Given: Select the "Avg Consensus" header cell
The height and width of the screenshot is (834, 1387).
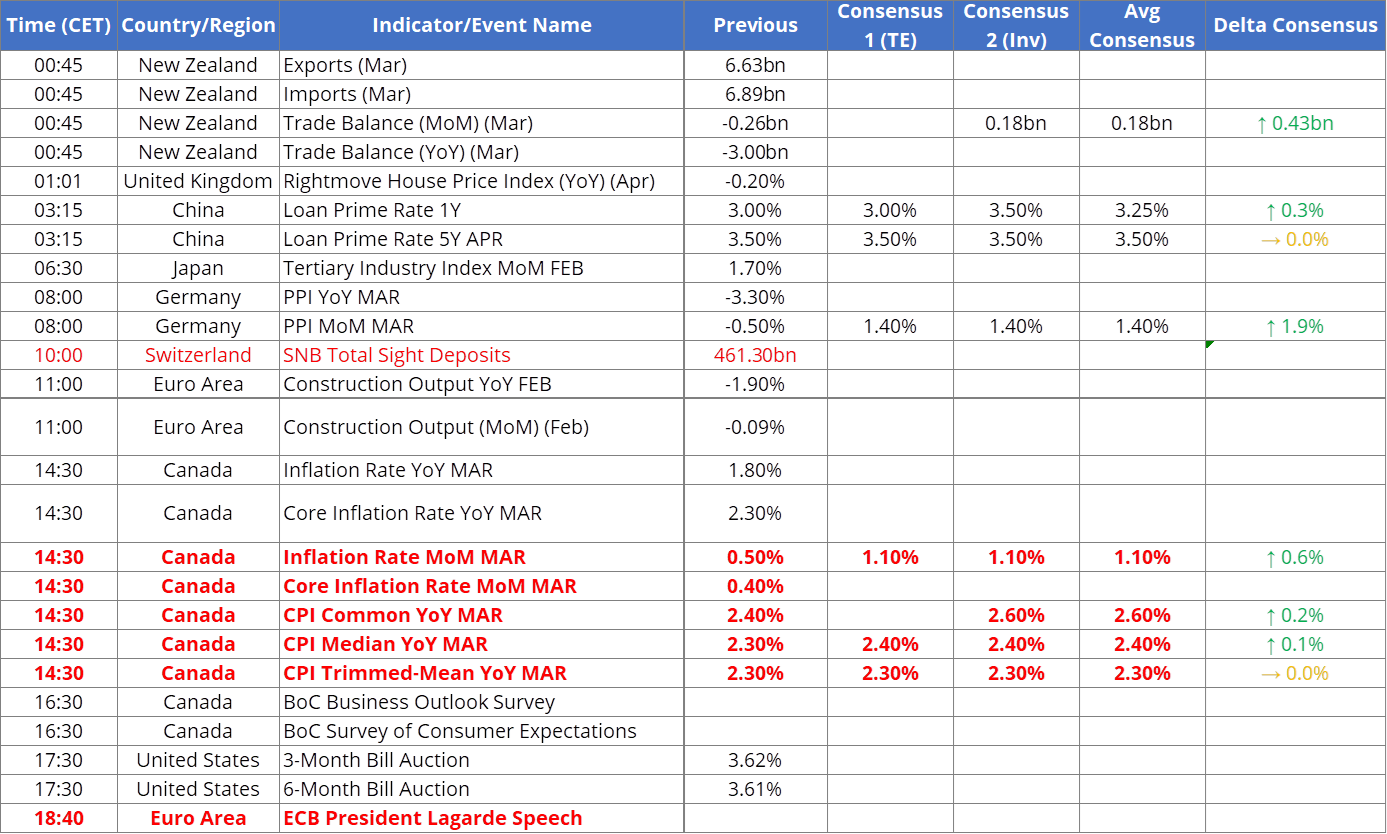Looking at the screenshot, I should pyautogui.click(x=1142, y=25).
